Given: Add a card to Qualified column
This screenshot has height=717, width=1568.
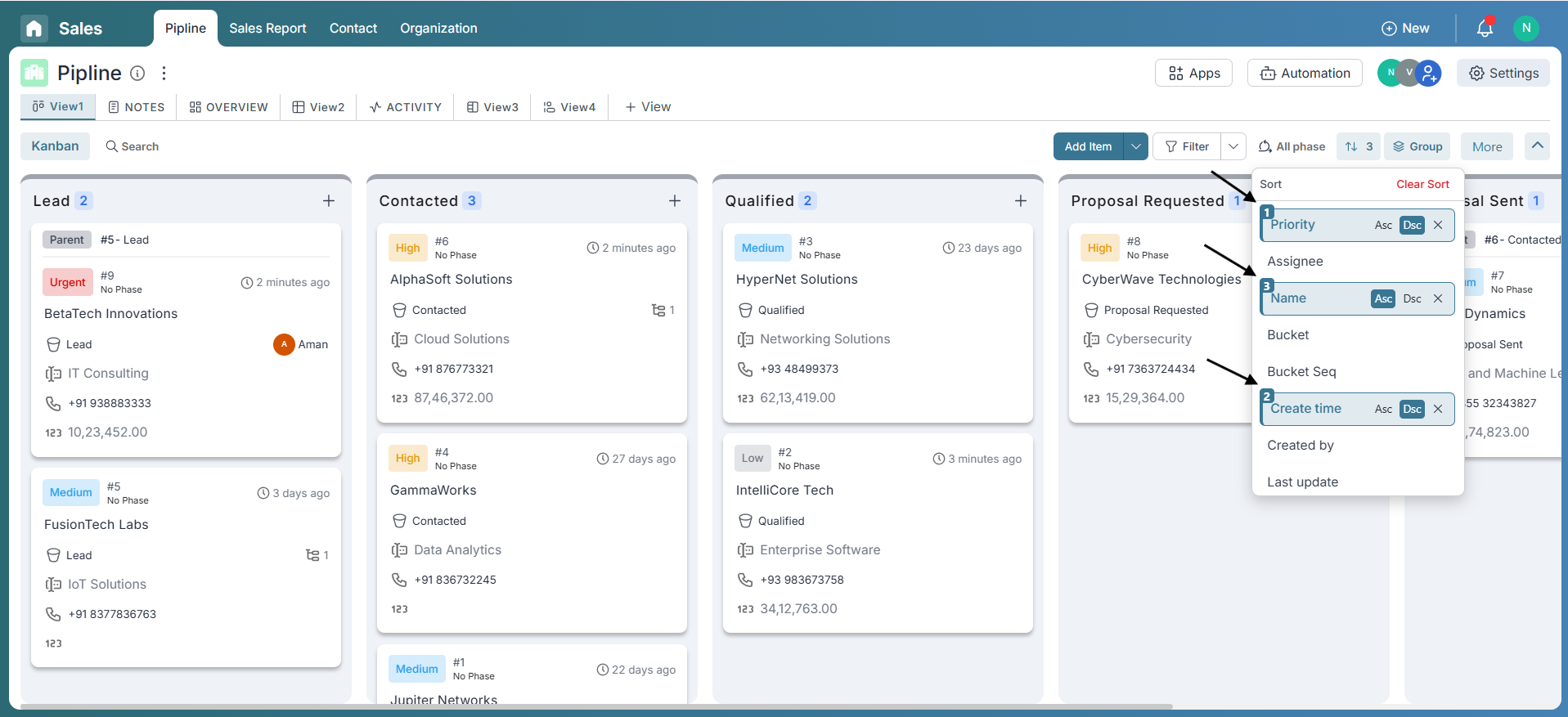Looking at the screenshot, I should (1021, 201).
